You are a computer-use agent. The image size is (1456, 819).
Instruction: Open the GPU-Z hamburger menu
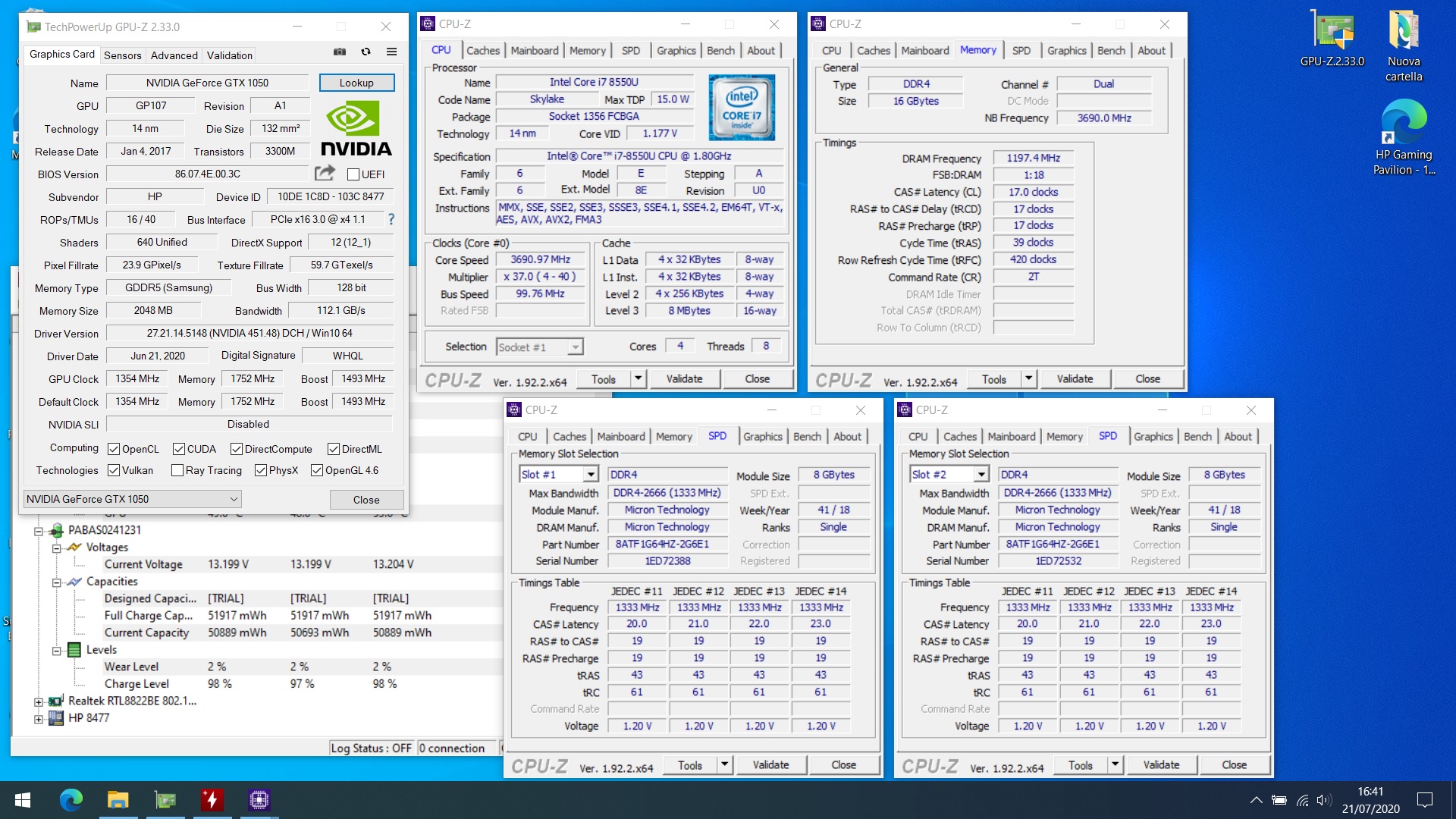(391, 52)
